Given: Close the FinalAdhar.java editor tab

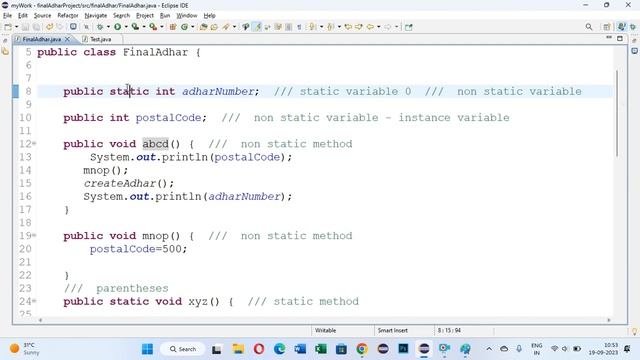Looking at the screenshot, I should (67, 39).
